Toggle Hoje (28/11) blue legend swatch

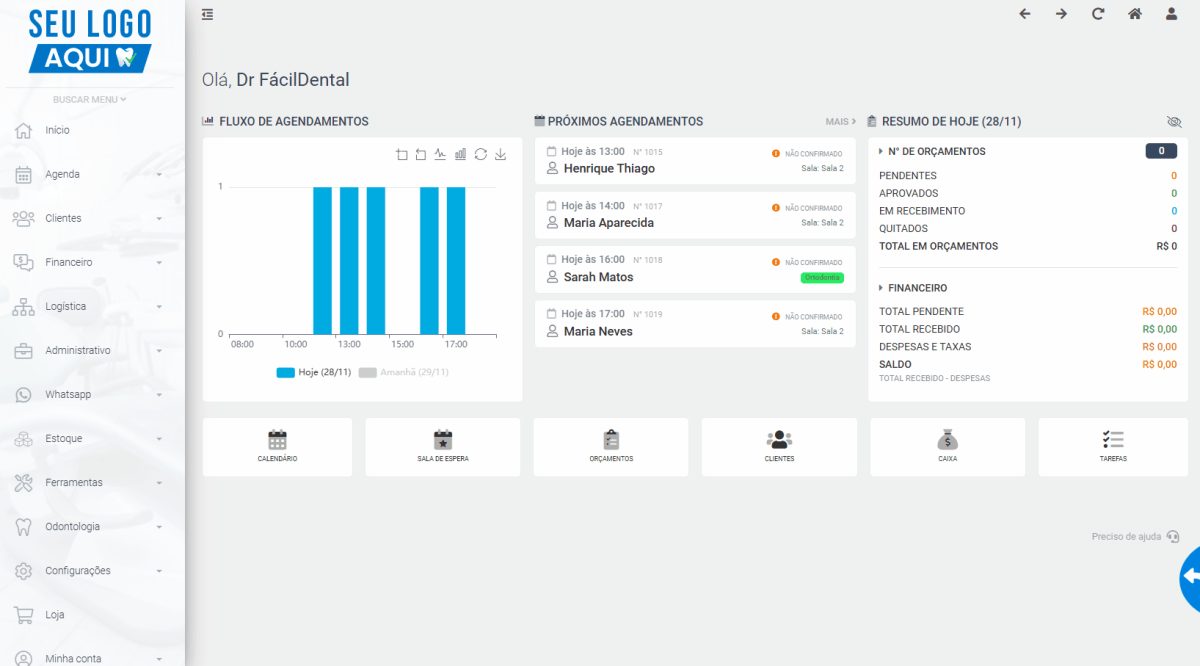pos(286,372)
